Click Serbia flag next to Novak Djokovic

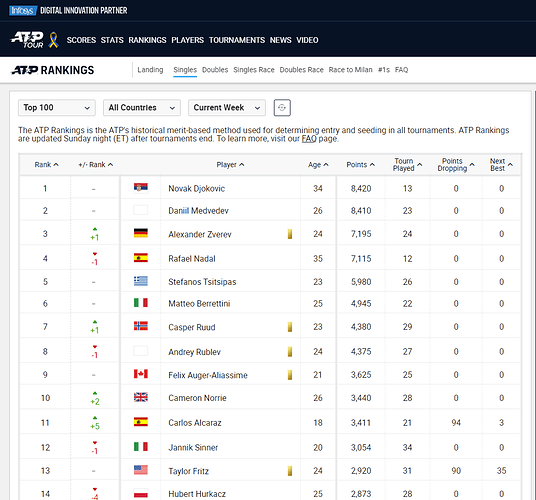(141, 188)
